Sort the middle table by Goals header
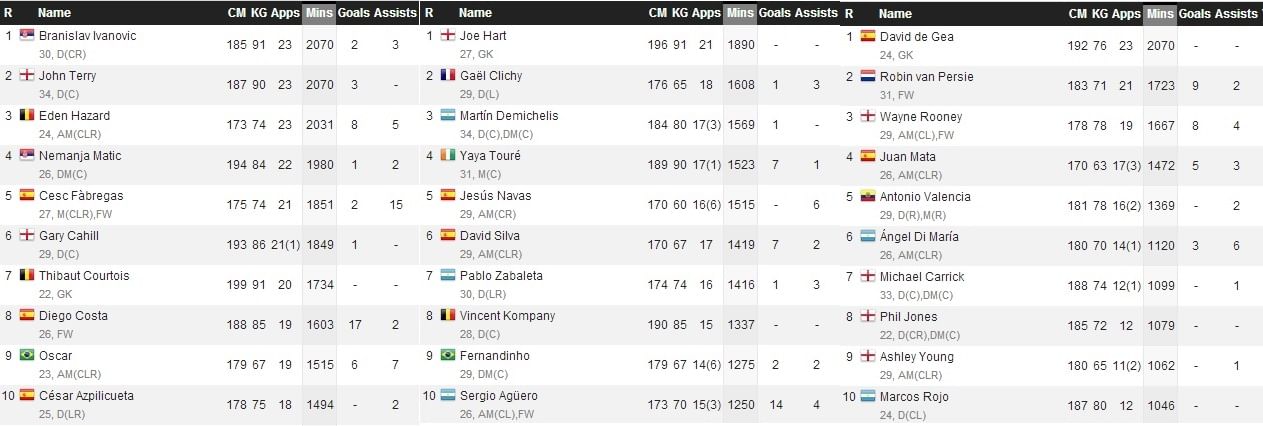This screenshot has width=1263, height=426. tap(773, 13)
